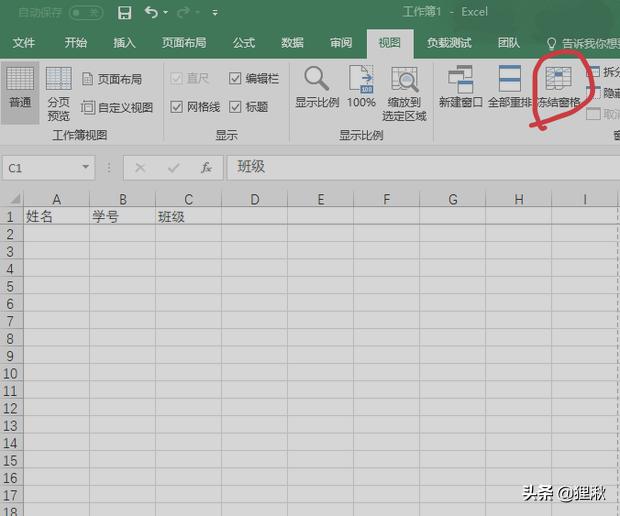The image size is (620, 516).
Task: Click the 全部重排 arrange all icon
Action: (510, 87)
